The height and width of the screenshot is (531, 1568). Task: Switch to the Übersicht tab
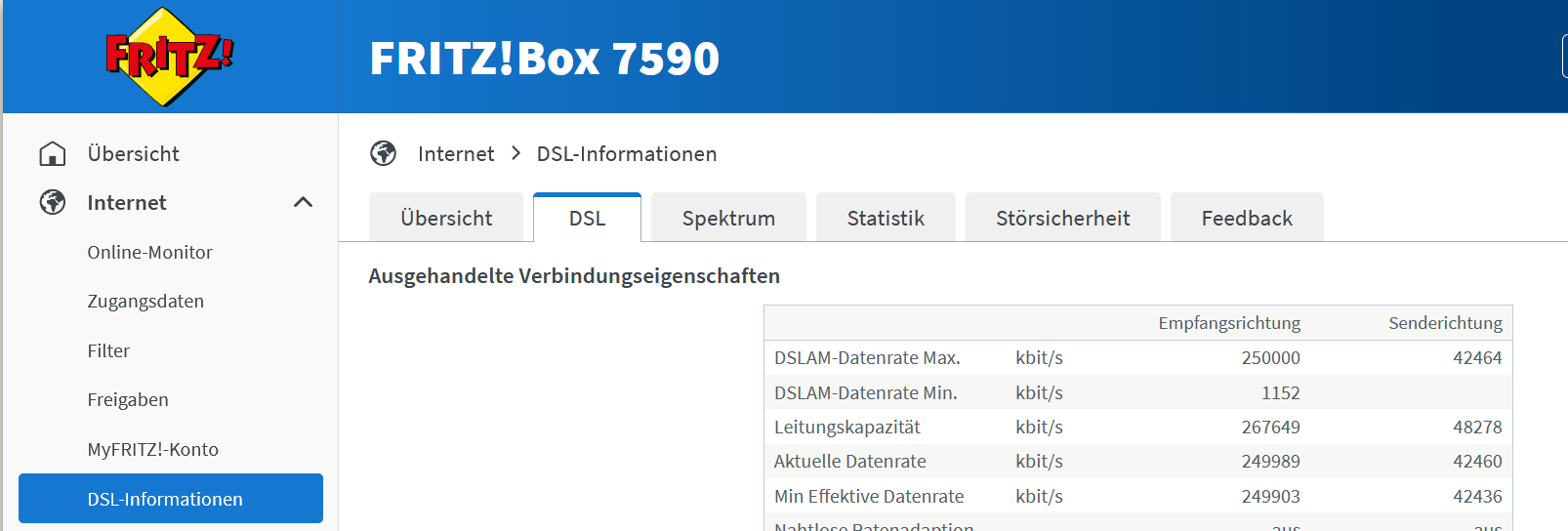tap(446, 218)
